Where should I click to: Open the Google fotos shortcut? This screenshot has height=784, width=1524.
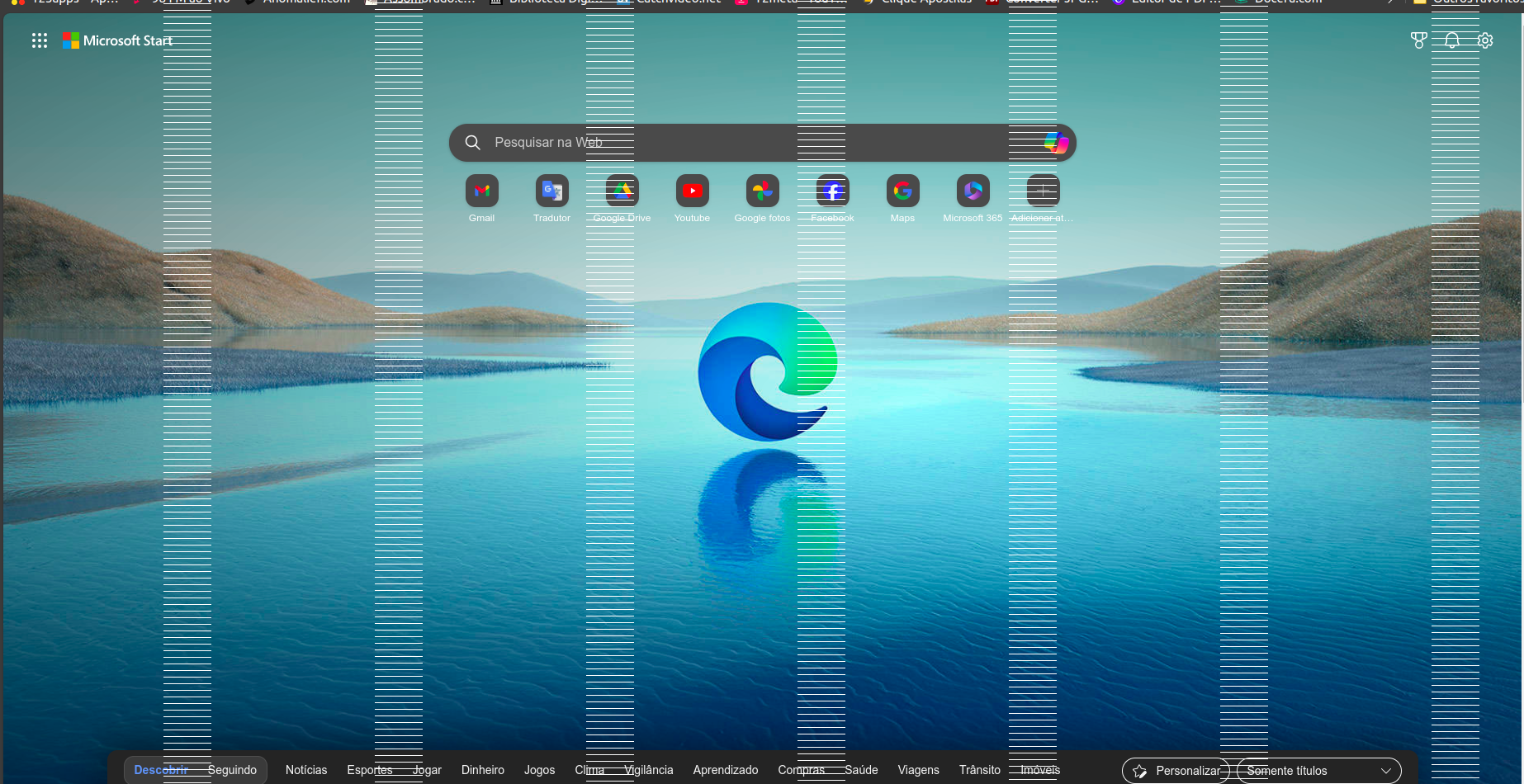(762, 199)
